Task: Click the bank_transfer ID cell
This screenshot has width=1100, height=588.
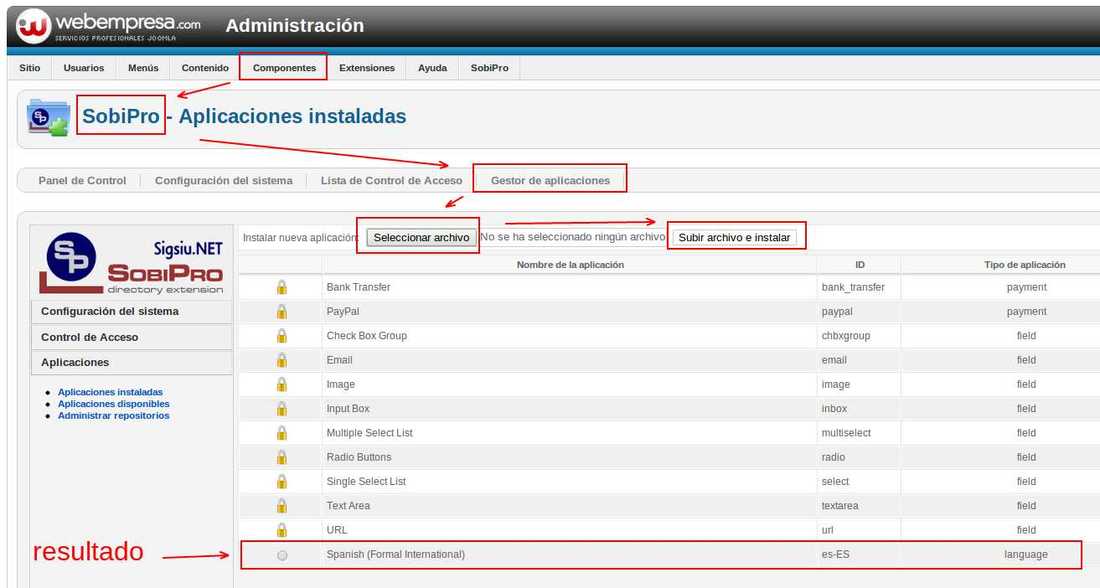Action: pos(853,287)
